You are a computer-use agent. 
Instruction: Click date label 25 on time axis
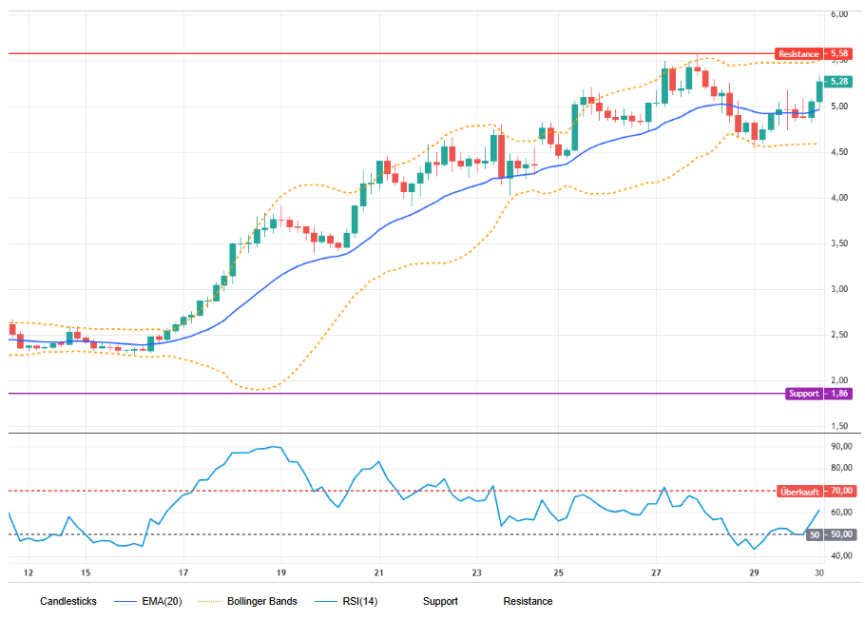click(x=558, y=573)
